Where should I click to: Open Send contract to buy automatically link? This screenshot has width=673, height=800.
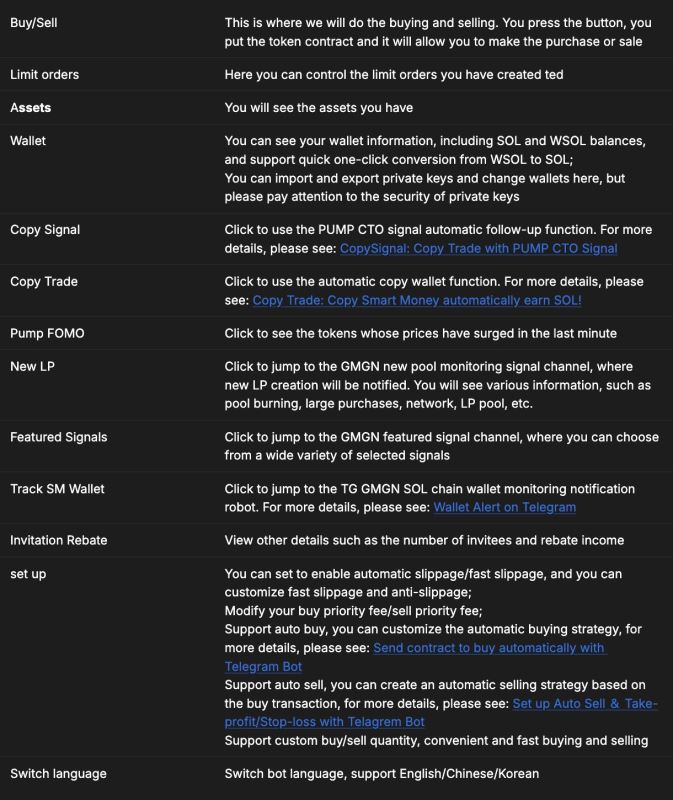click(488, 648)
